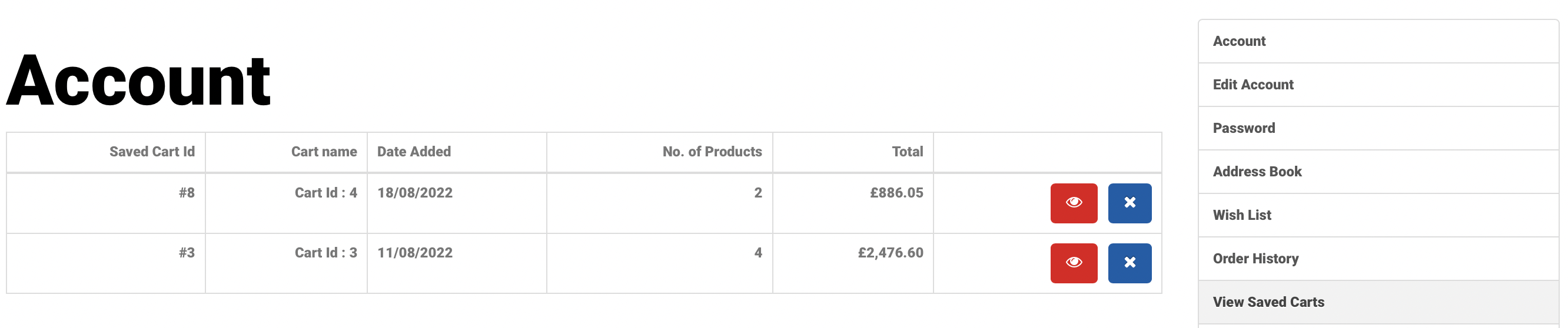Image resolution: width=1568 pixels, height=328 pixels.
Task: Show Order History from sidebar
Action: pos(1255,259)
